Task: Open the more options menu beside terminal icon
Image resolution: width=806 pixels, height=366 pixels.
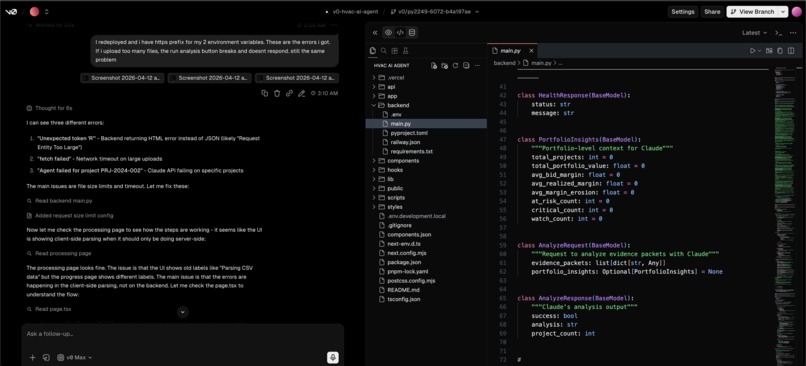Action: [x=792, y=33]
